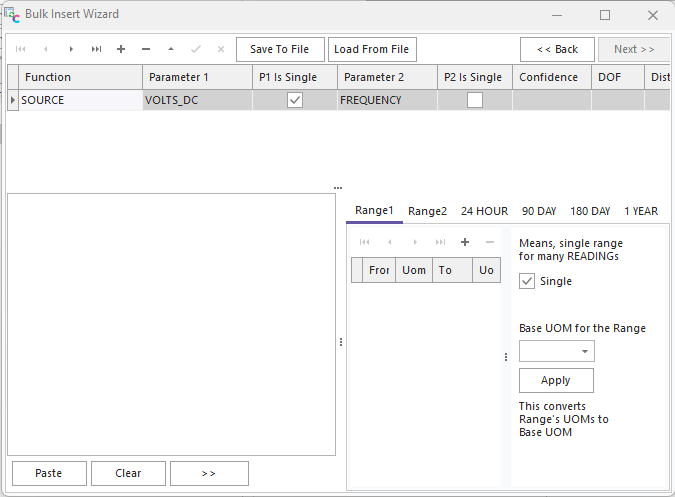Screen dimensions: 675x497
Task: Click the Save To File button
Action: coord(279,49)
